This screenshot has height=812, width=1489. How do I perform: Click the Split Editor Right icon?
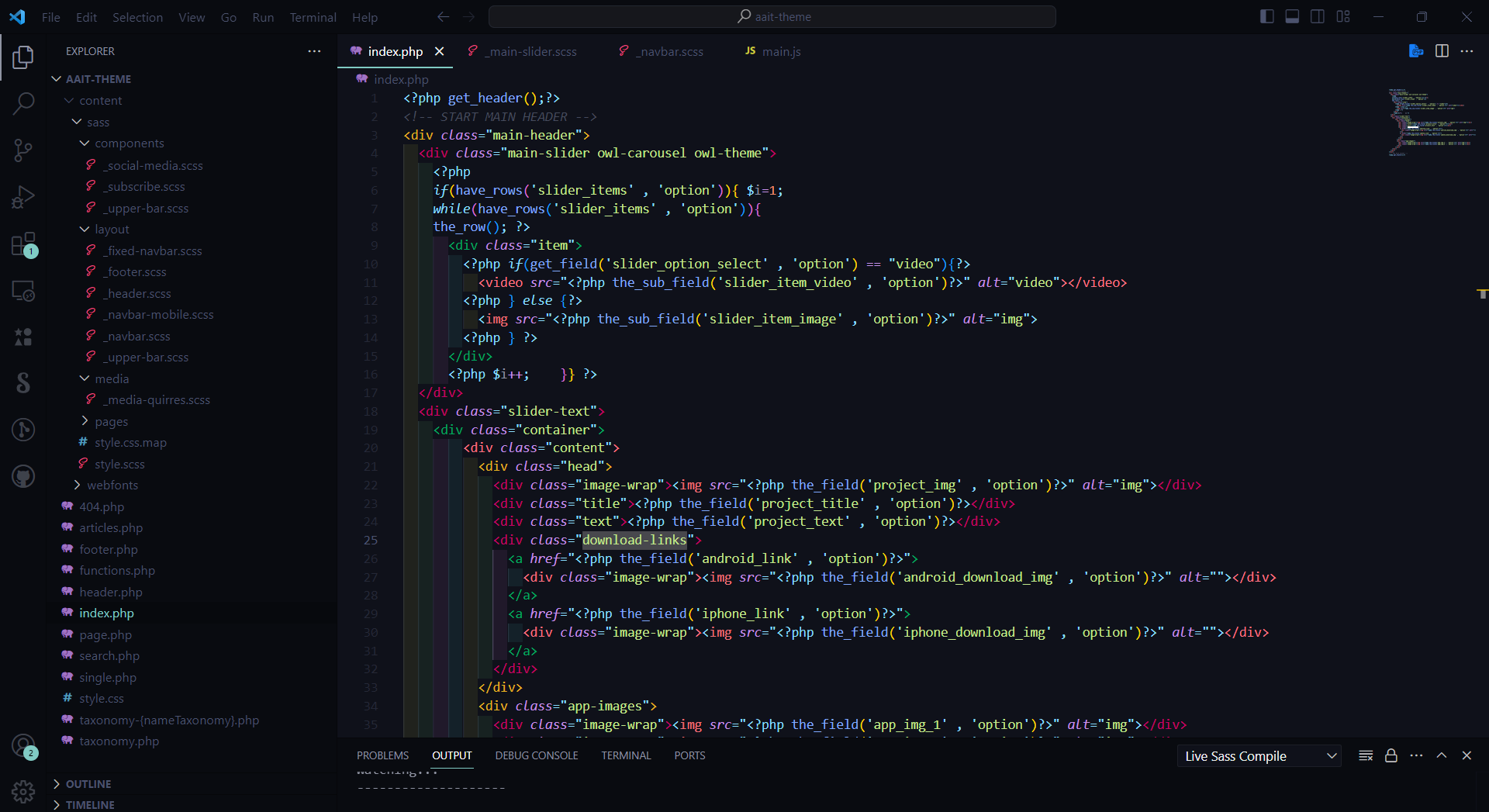(1442, 51)
